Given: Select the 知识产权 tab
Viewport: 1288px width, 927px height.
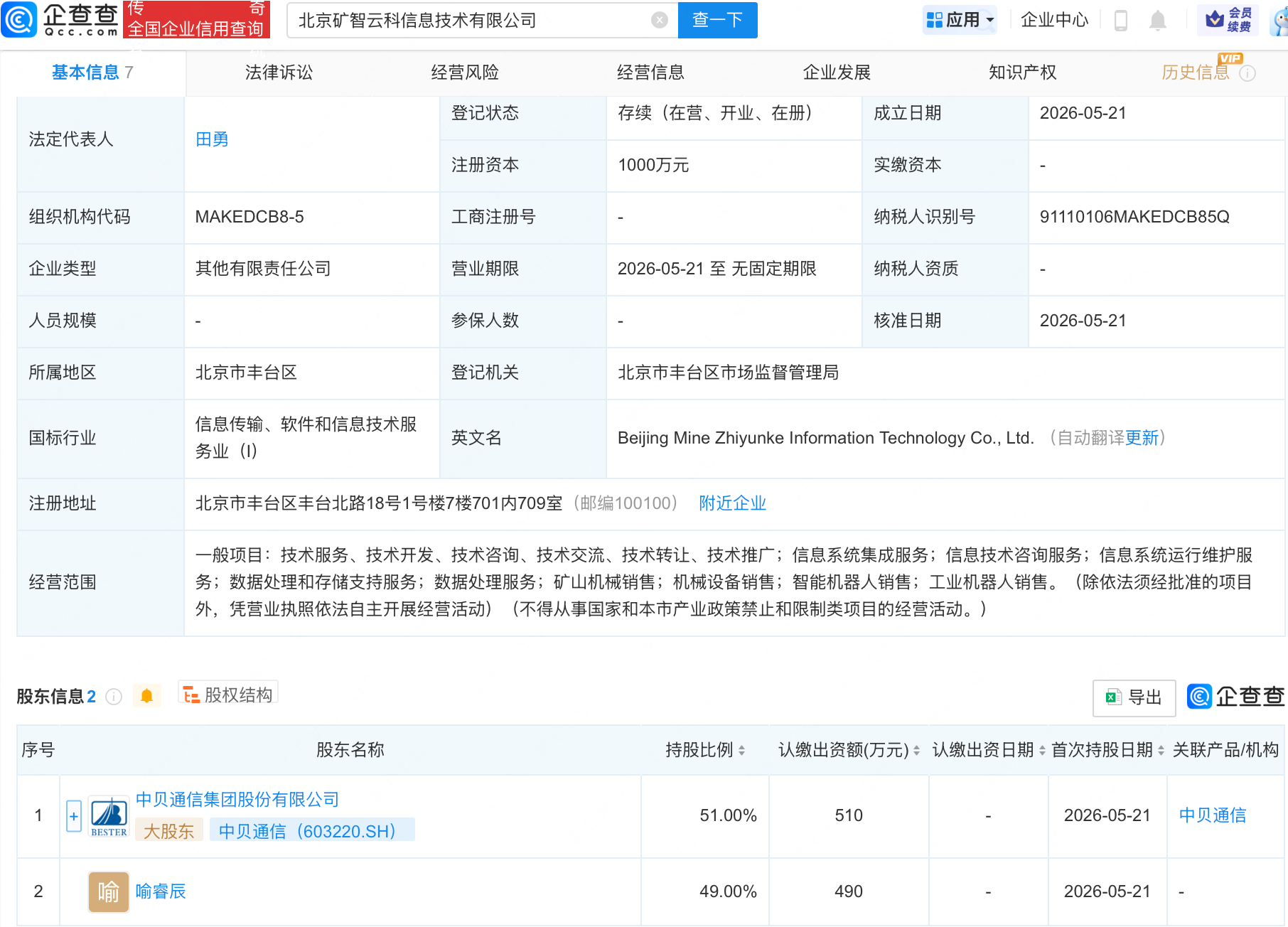Looking at the screenshot, I should (1022, 73).
